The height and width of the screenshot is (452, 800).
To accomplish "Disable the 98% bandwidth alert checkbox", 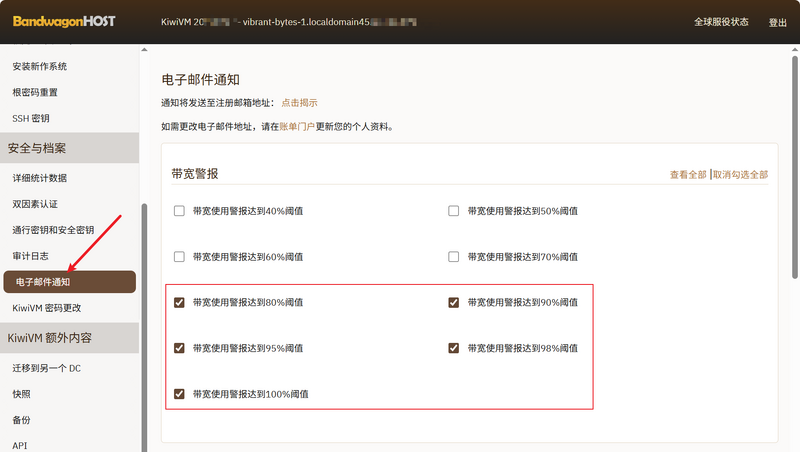I will click(x=454, y=348).
